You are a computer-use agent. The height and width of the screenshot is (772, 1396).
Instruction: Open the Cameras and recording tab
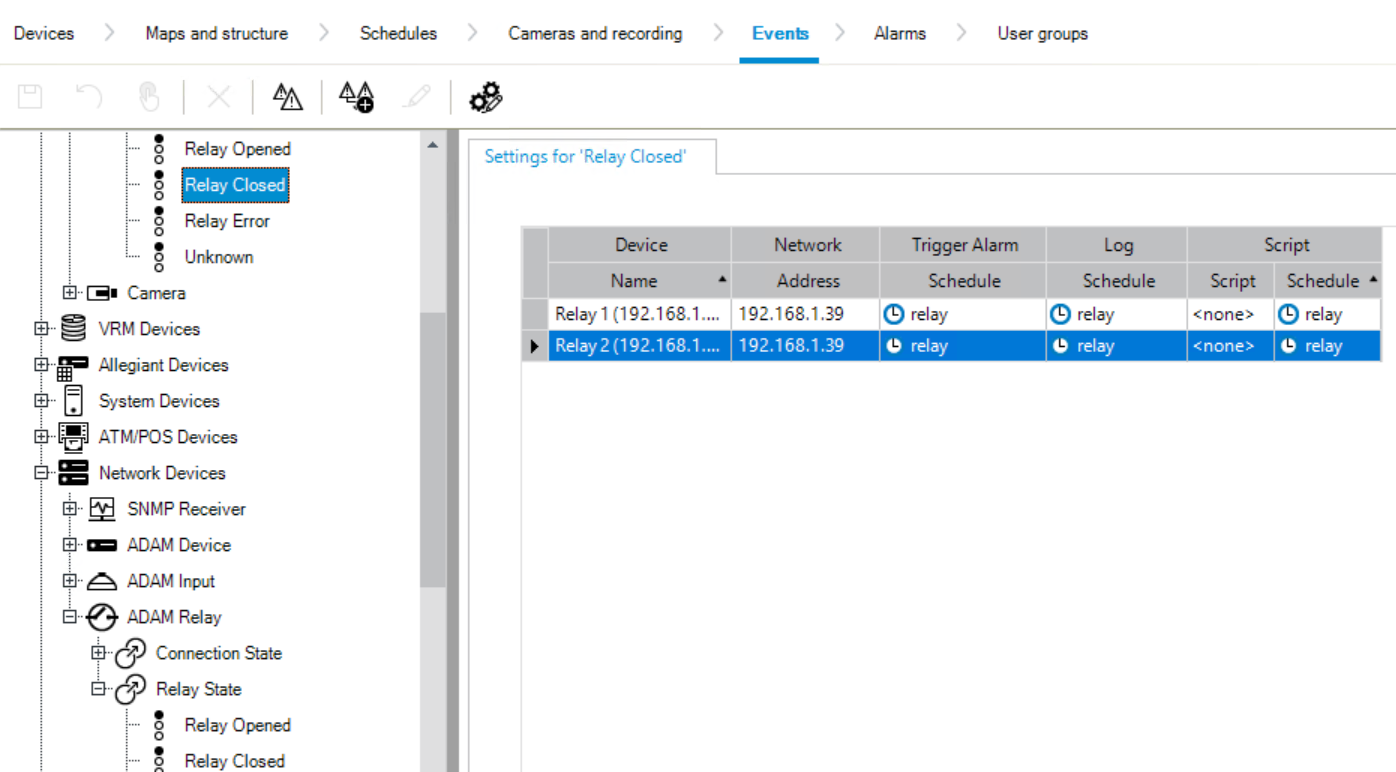595,33
